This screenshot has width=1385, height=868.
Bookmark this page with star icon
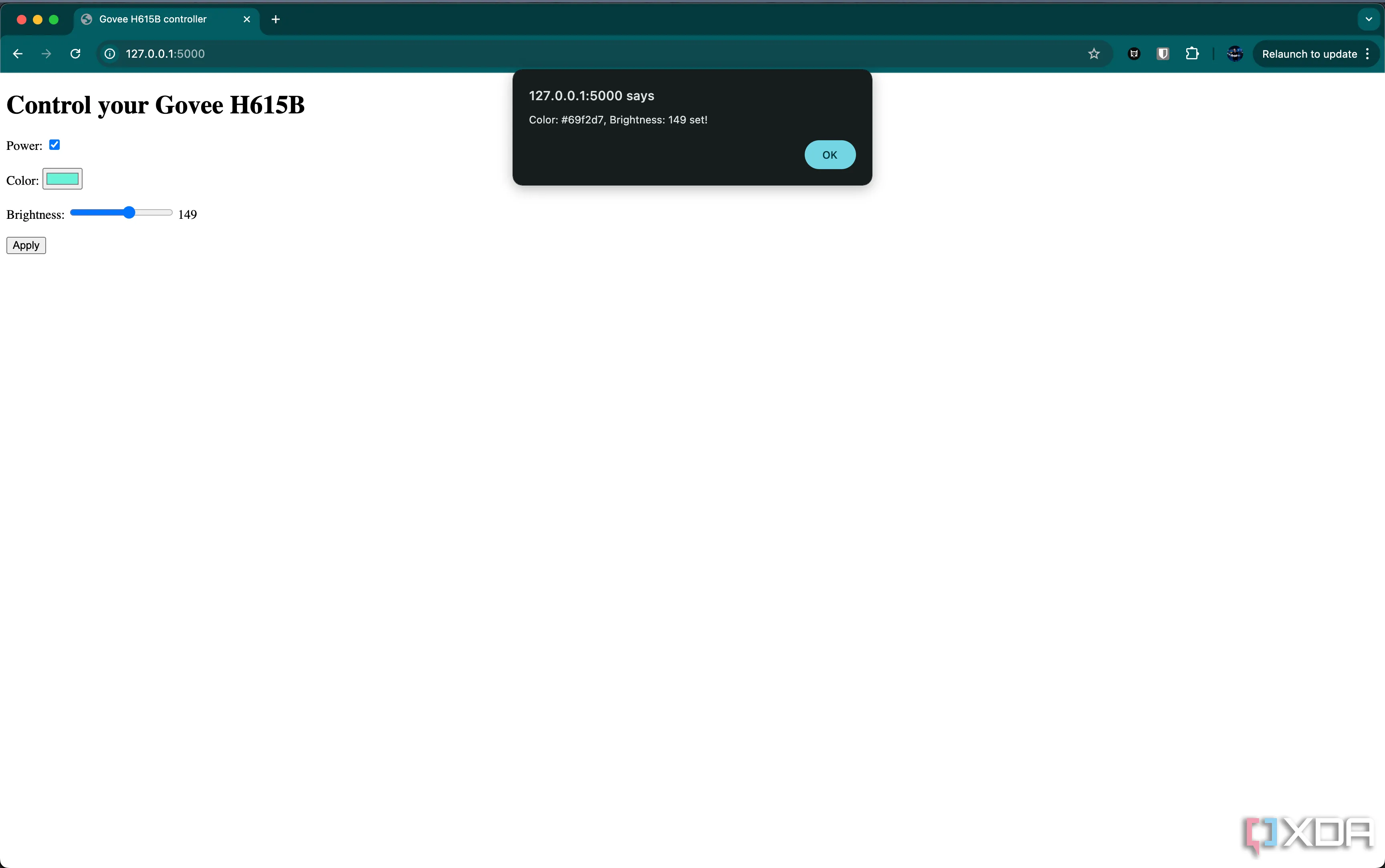point(1093,54)
